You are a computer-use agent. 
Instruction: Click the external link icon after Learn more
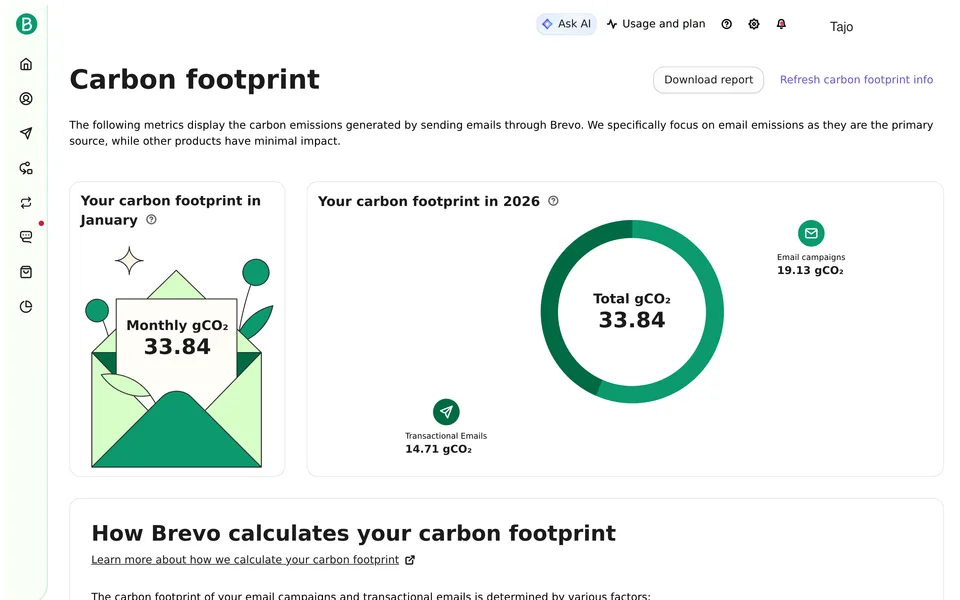coord(410,560)
